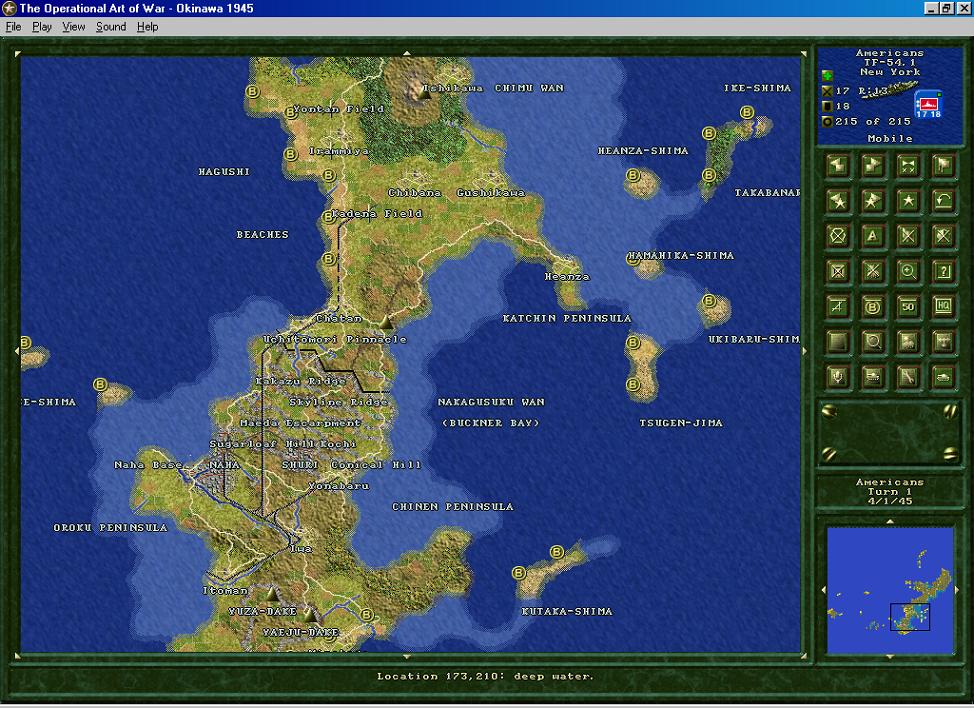Select the next unit arrow icon
Viewport: 974px width, 708px height.
[873, 166]
